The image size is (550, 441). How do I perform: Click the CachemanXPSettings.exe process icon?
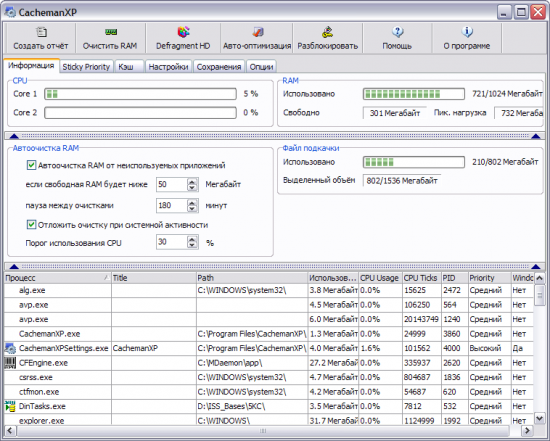tap(10, 348)
